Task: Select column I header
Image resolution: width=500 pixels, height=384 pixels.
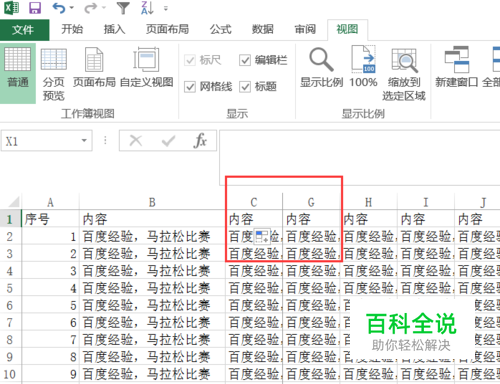Action: coord(426,202)
